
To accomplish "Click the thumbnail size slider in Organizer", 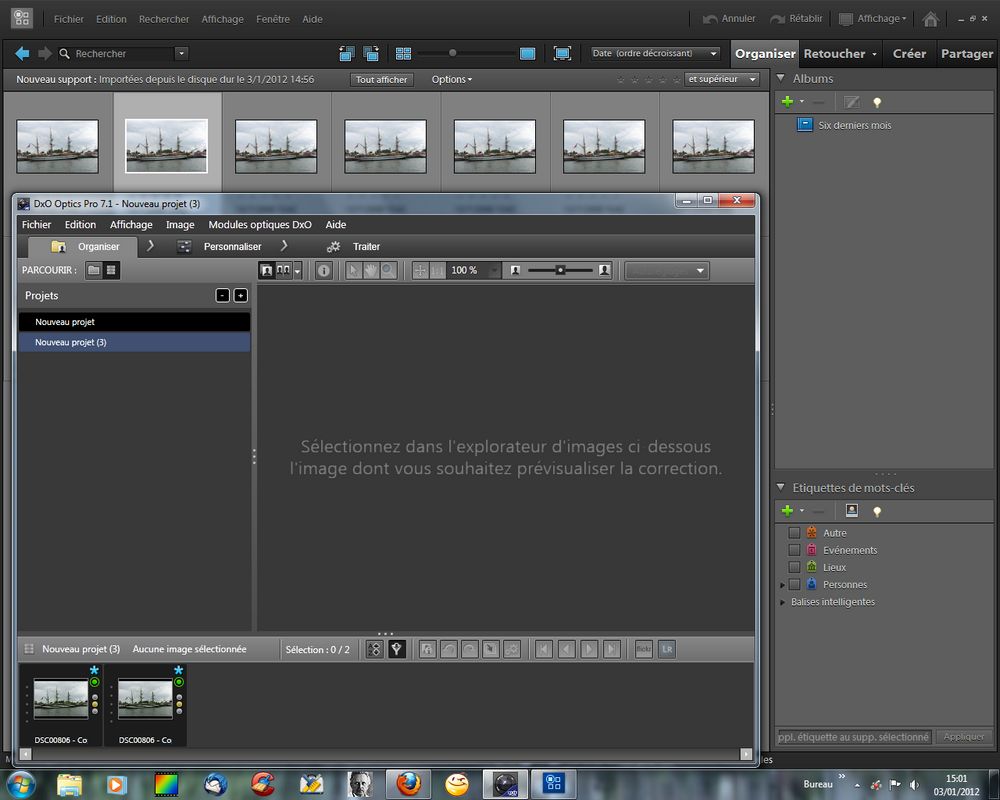I will (453, 53).
